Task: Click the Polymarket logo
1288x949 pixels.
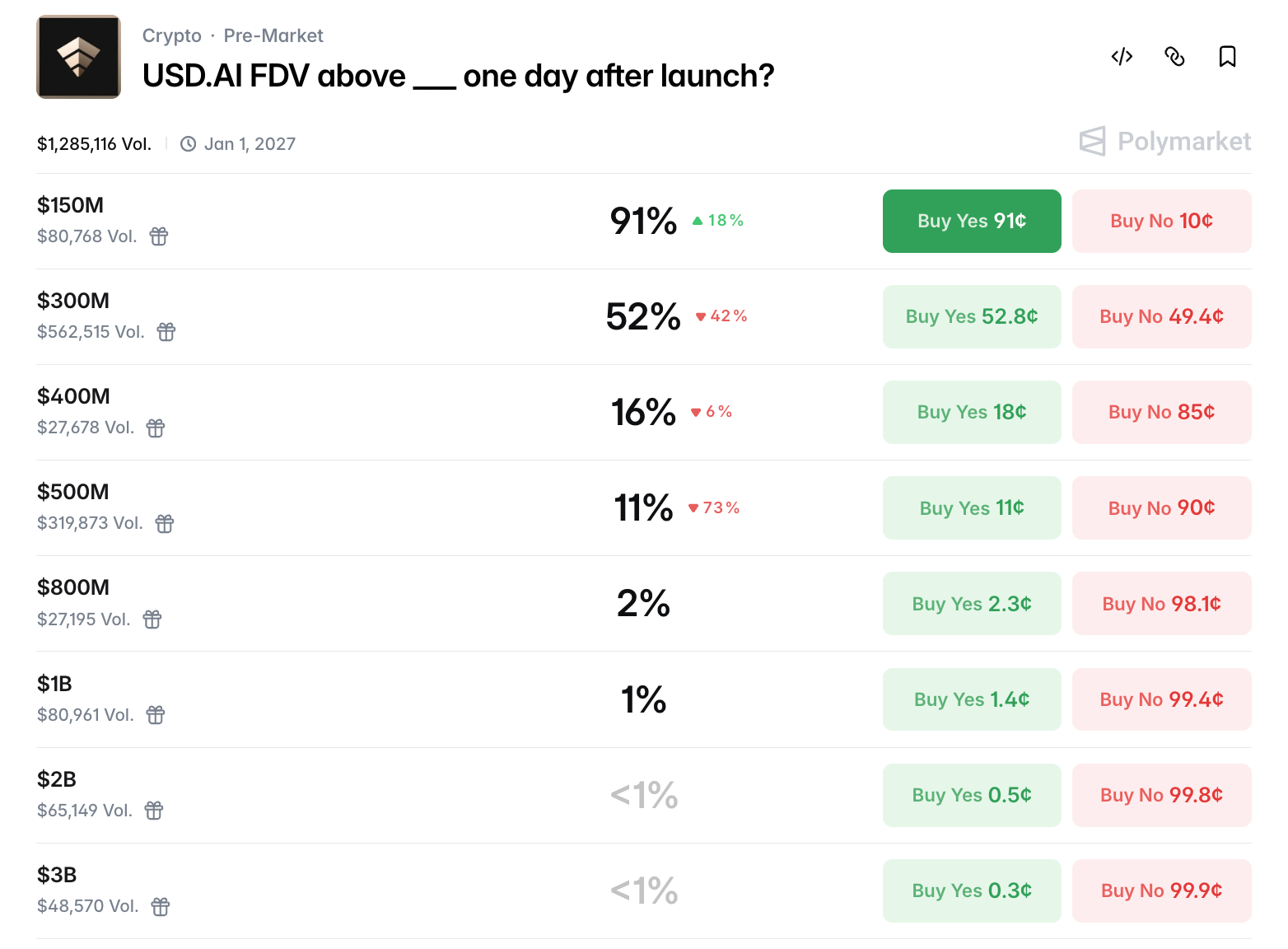Action: pyautogui.click(x=1164, y=142)
